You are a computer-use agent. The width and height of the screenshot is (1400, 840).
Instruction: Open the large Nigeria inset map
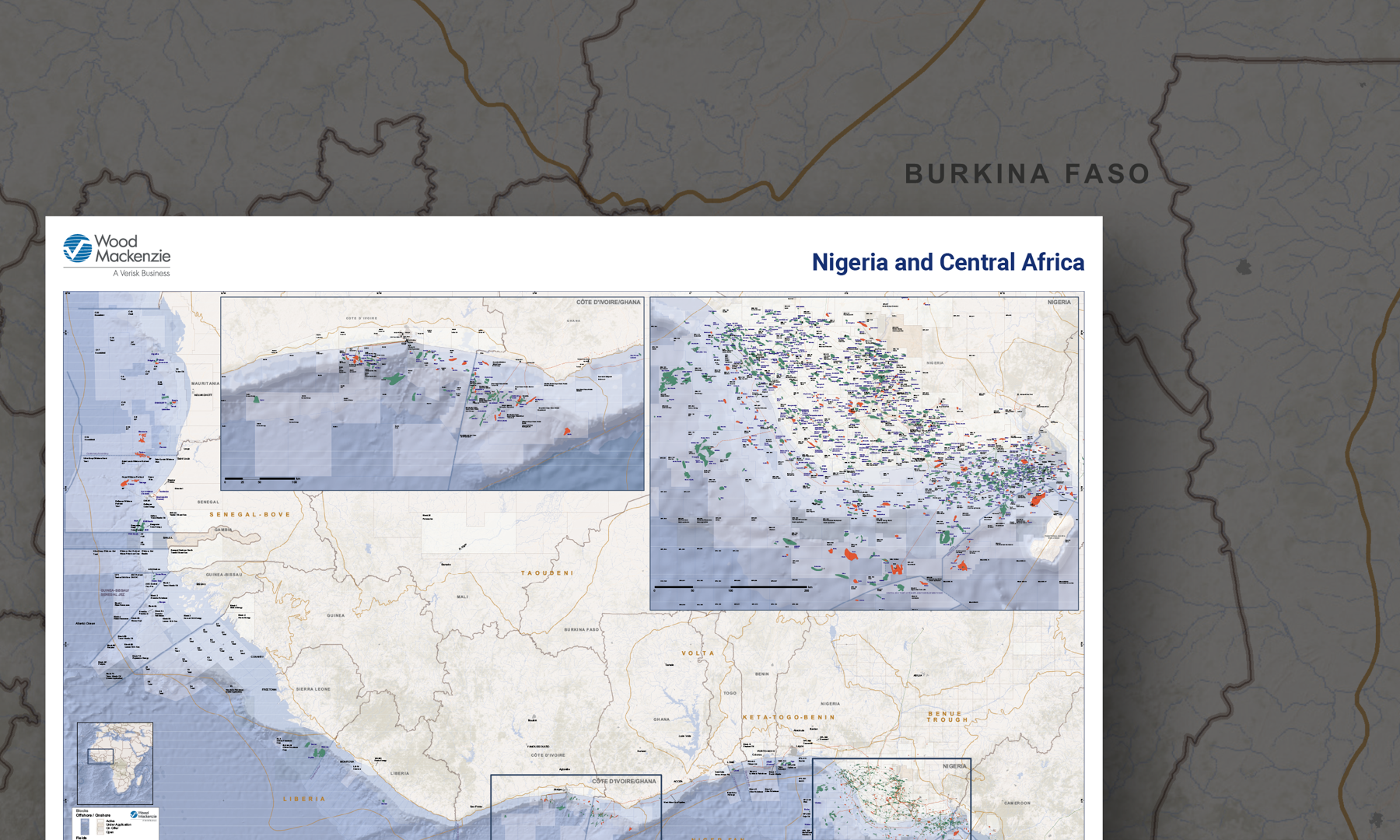click(x=863, y=452)
